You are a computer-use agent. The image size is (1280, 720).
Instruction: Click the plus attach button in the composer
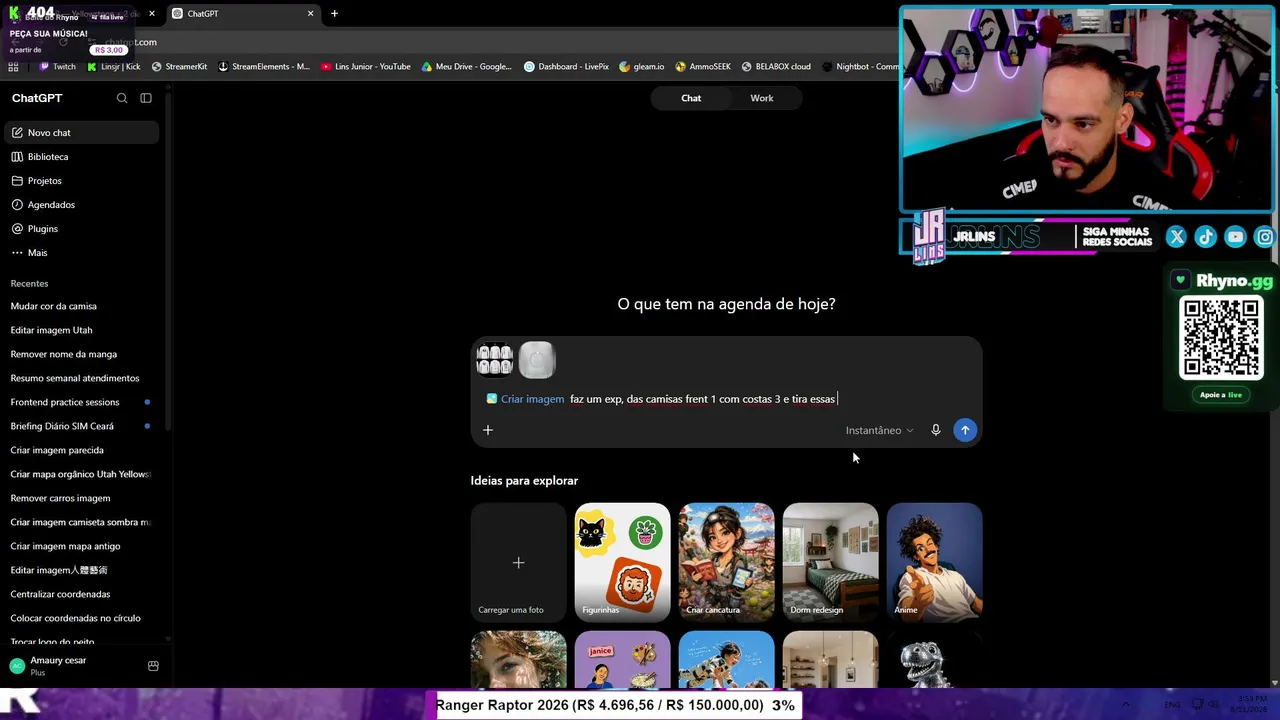[x=488, y=430]
